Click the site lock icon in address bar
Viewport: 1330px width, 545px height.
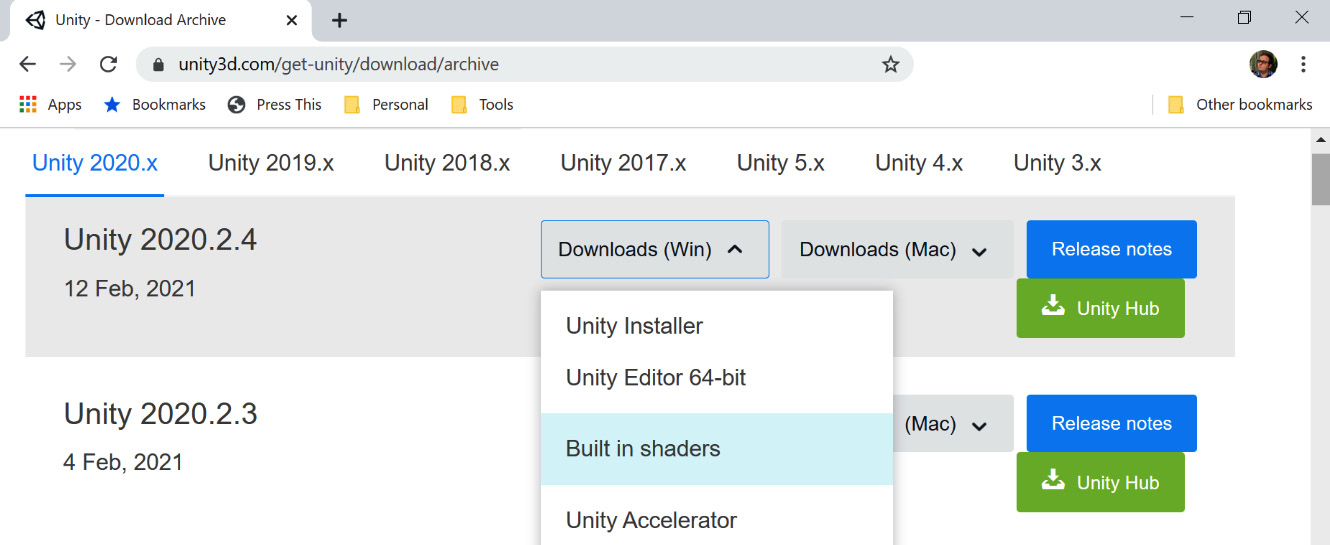(x=158, y=65)
